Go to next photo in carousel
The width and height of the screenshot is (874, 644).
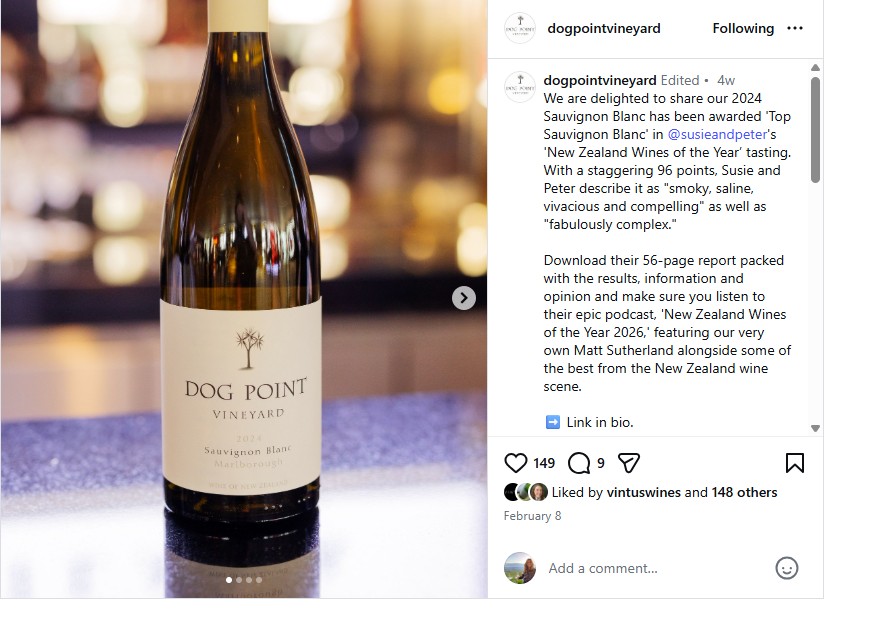(463, 298)
